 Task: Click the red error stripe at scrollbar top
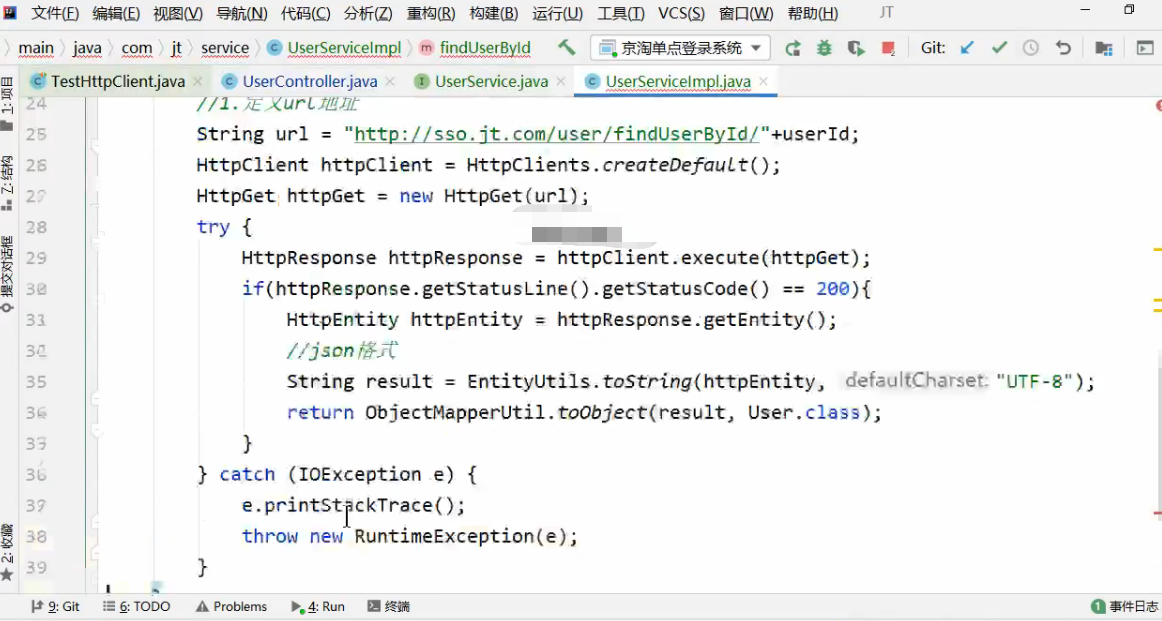pyautogui.click(x=1158, y=106)
